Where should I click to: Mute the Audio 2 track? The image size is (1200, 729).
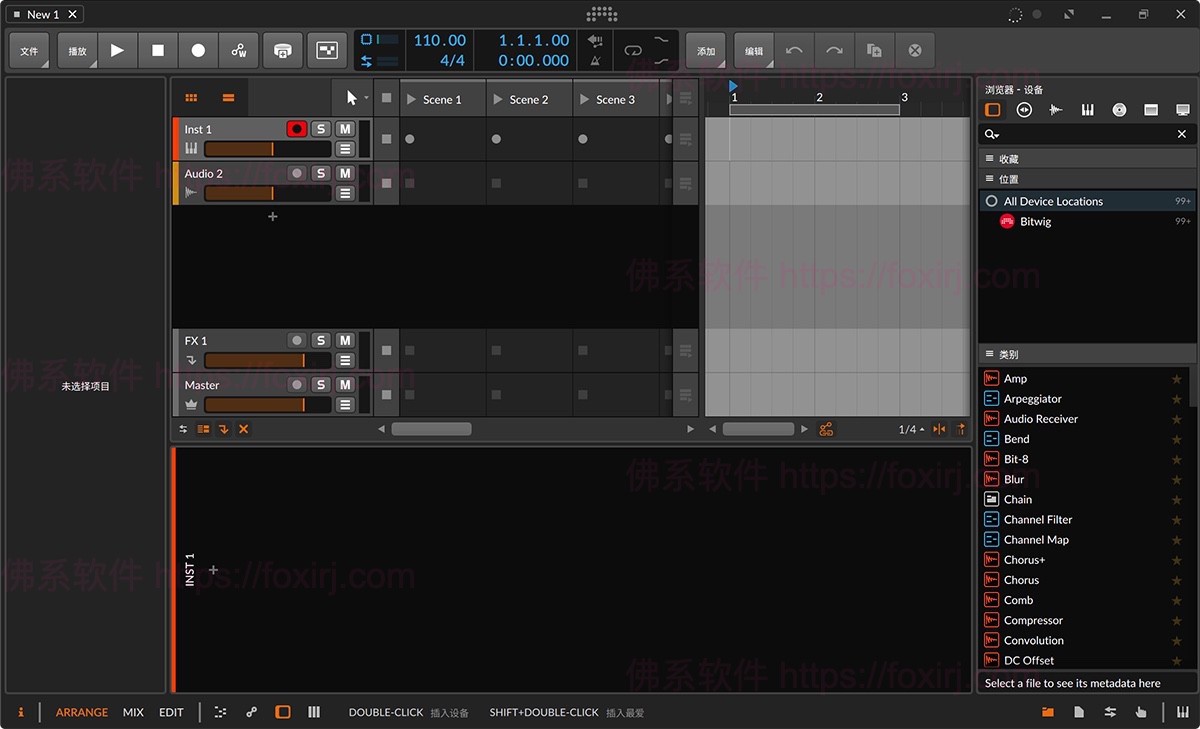(344, 173)
